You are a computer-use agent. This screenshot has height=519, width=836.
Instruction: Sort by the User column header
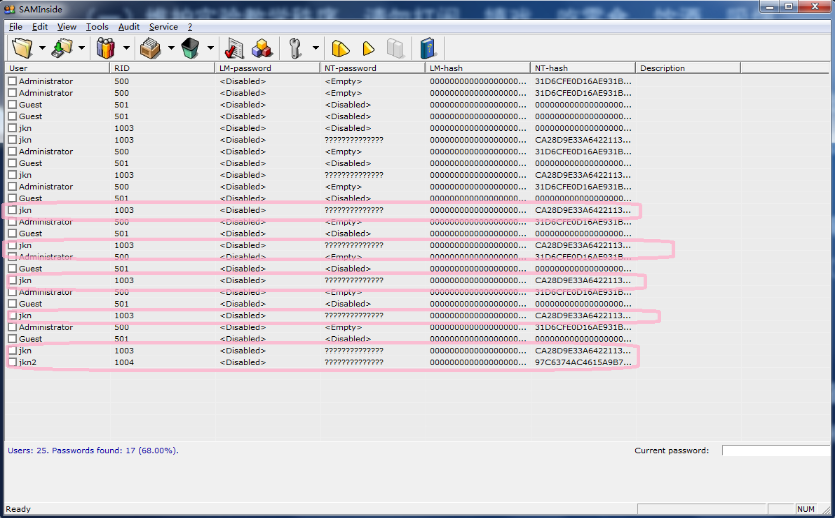click(x=57, y=68)
